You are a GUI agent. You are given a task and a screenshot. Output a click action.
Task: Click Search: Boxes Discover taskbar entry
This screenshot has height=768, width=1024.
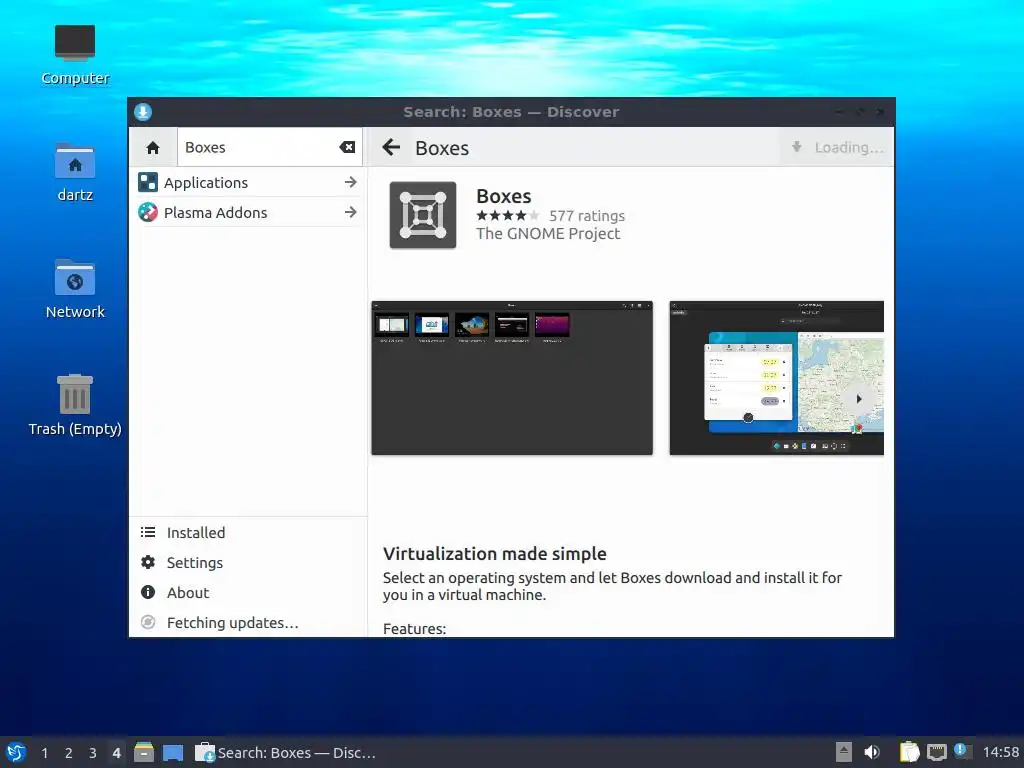(x=286, y=753)
